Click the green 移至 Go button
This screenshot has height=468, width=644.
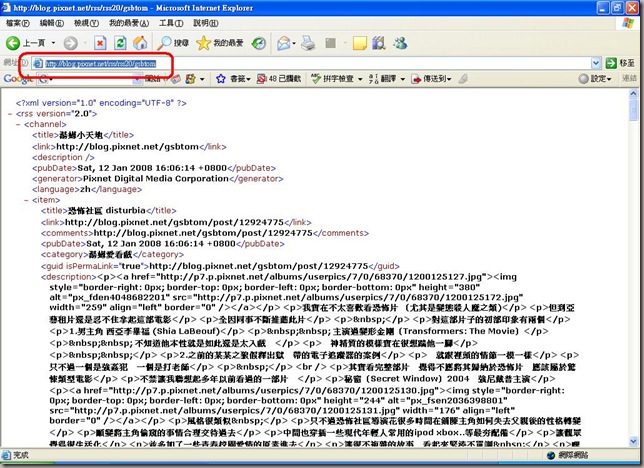pyautogui.click(x=620, y=63)
